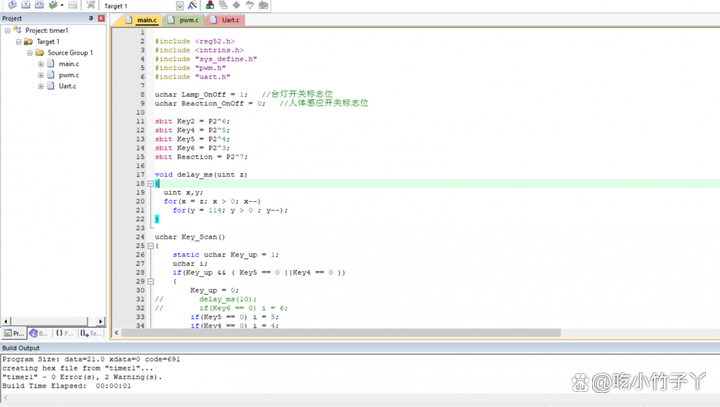Screen dimensions: 720x407
Task: Expand the main.c file node
Action: pos(41,64)
